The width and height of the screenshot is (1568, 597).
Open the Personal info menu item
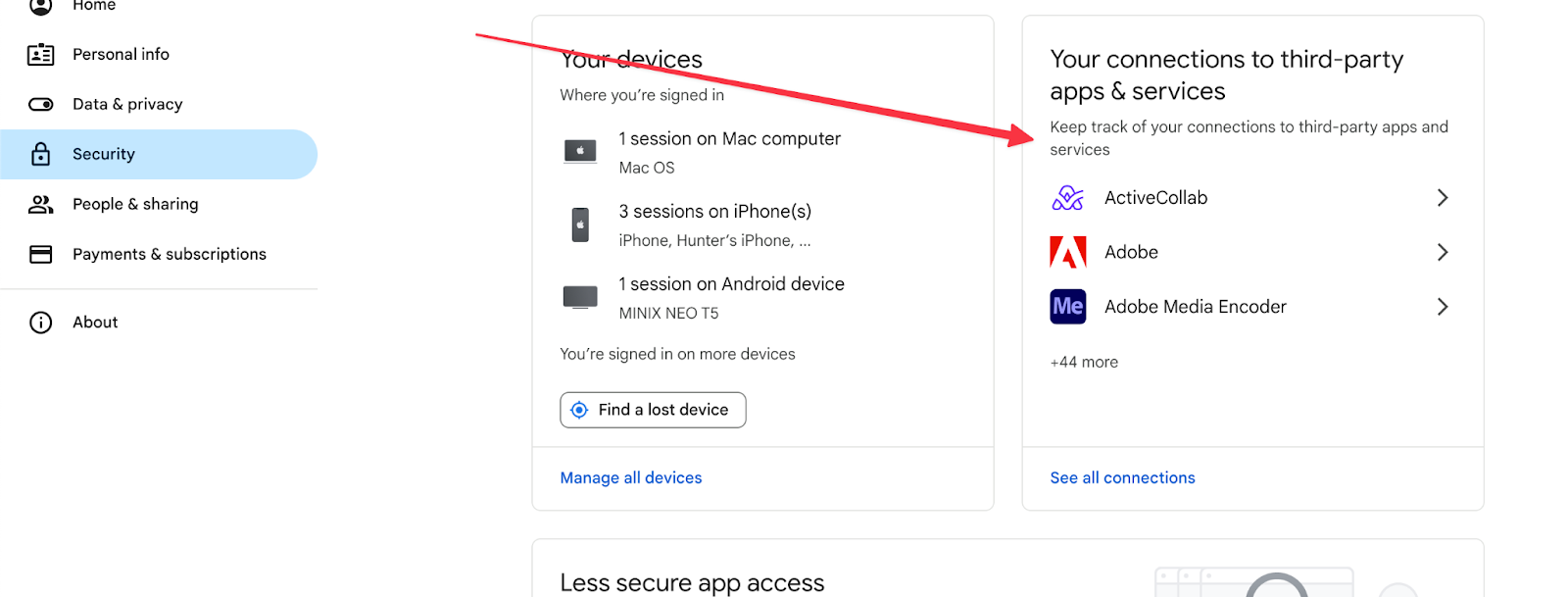[x=121, y=55]
